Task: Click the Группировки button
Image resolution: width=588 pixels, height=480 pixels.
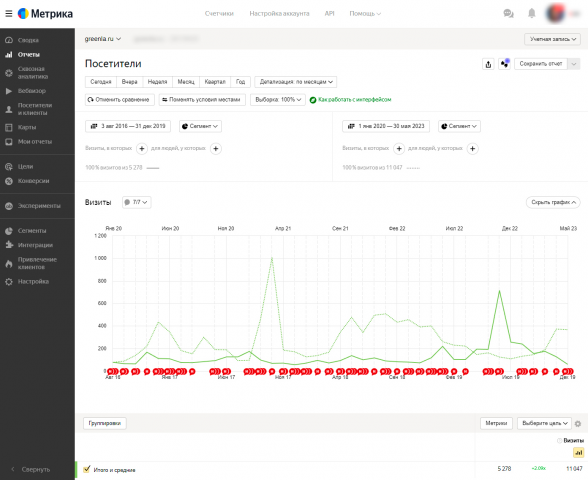Action: (x=105, y=423)
